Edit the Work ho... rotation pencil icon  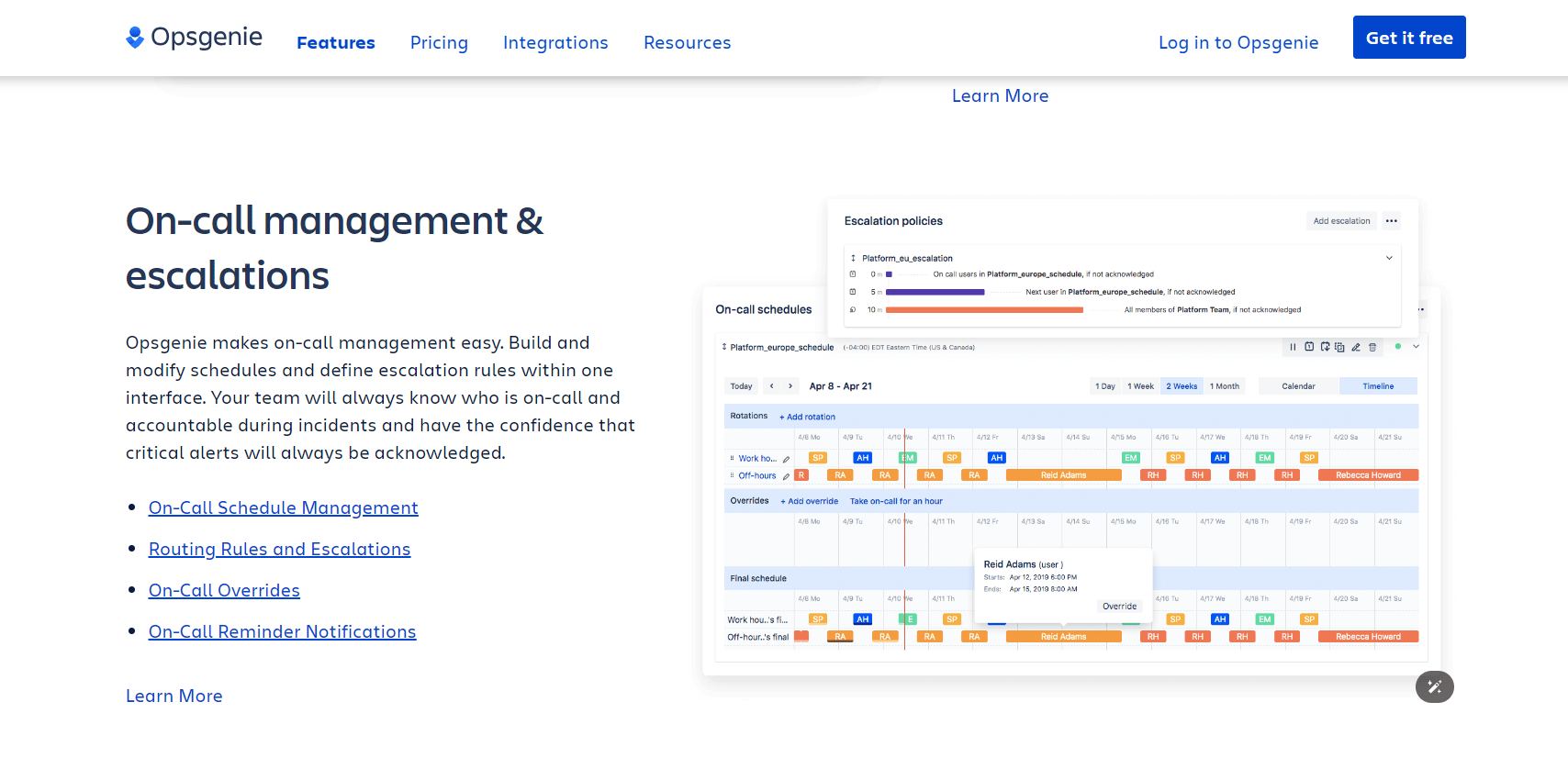(786, 459)
